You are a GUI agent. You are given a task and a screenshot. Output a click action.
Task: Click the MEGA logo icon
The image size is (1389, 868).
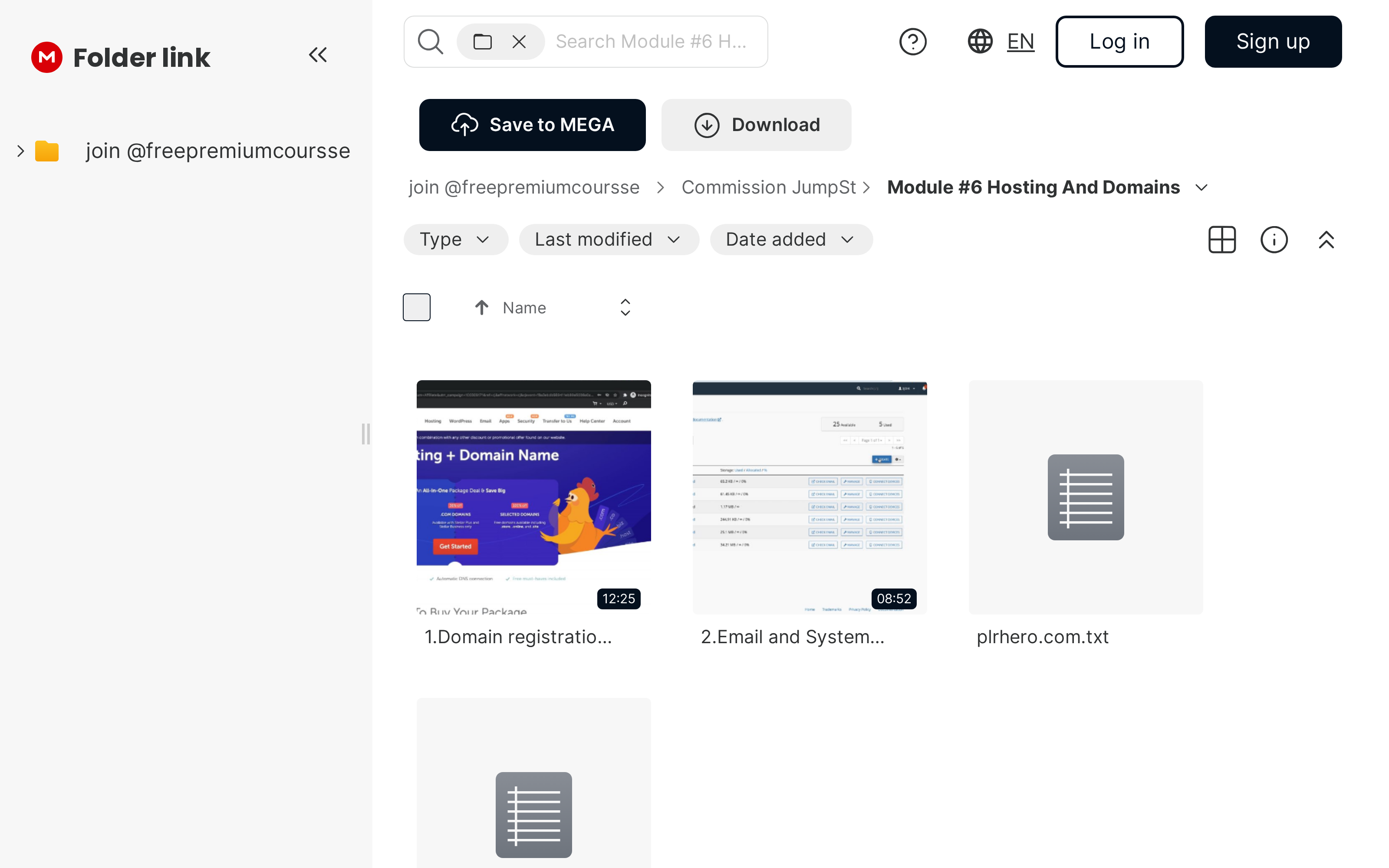point(46,57)
